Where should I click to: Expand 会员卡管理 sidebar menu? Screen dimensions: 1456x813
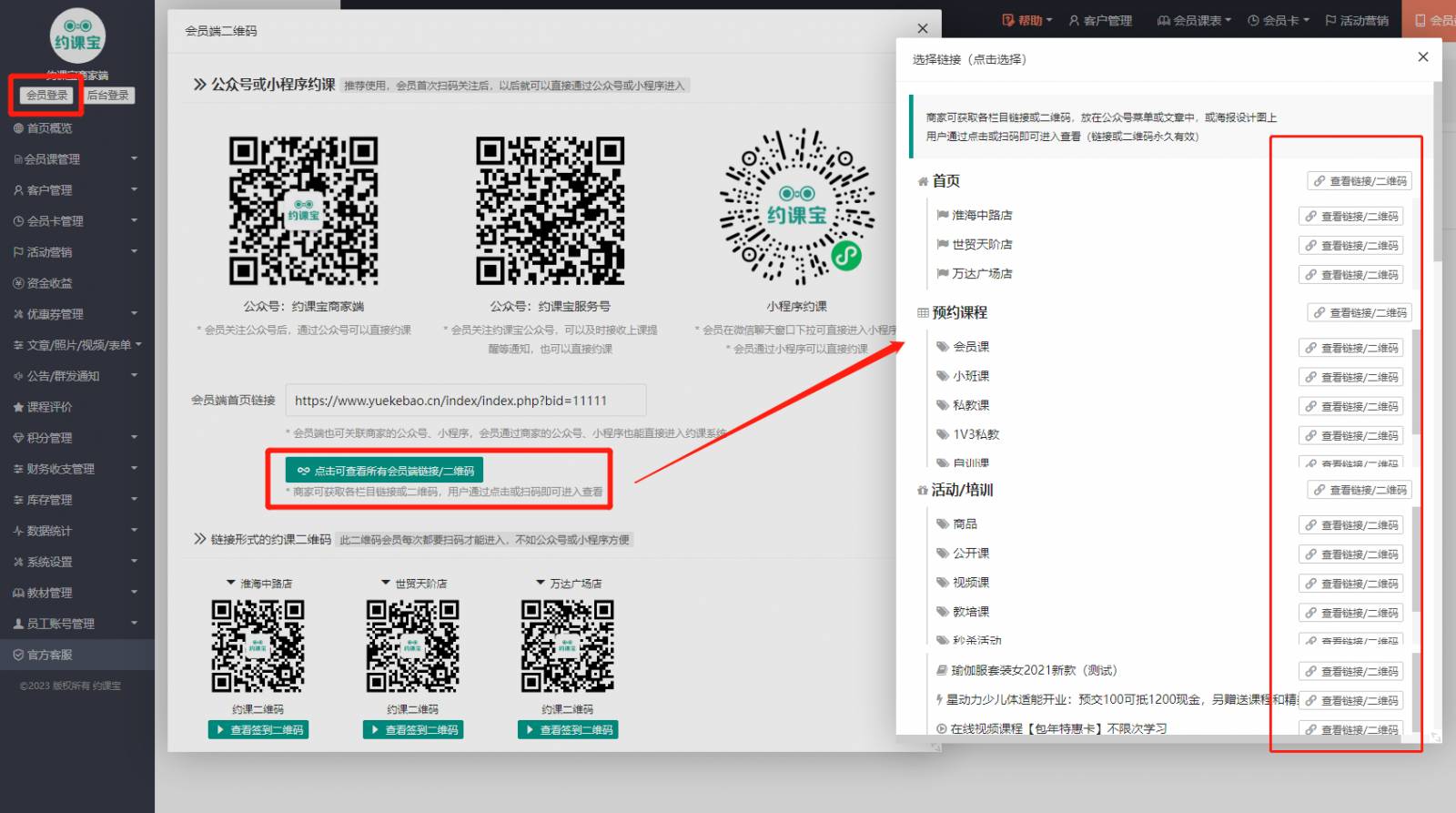point(77,221)
